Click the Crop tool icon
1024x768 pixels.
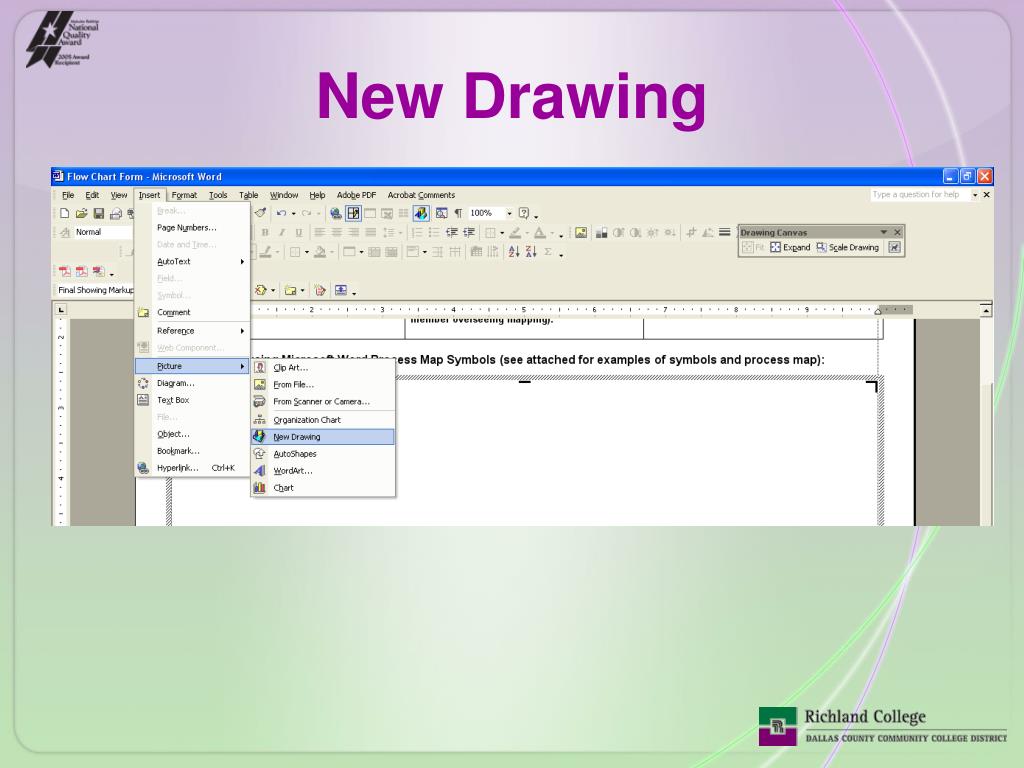691,232
